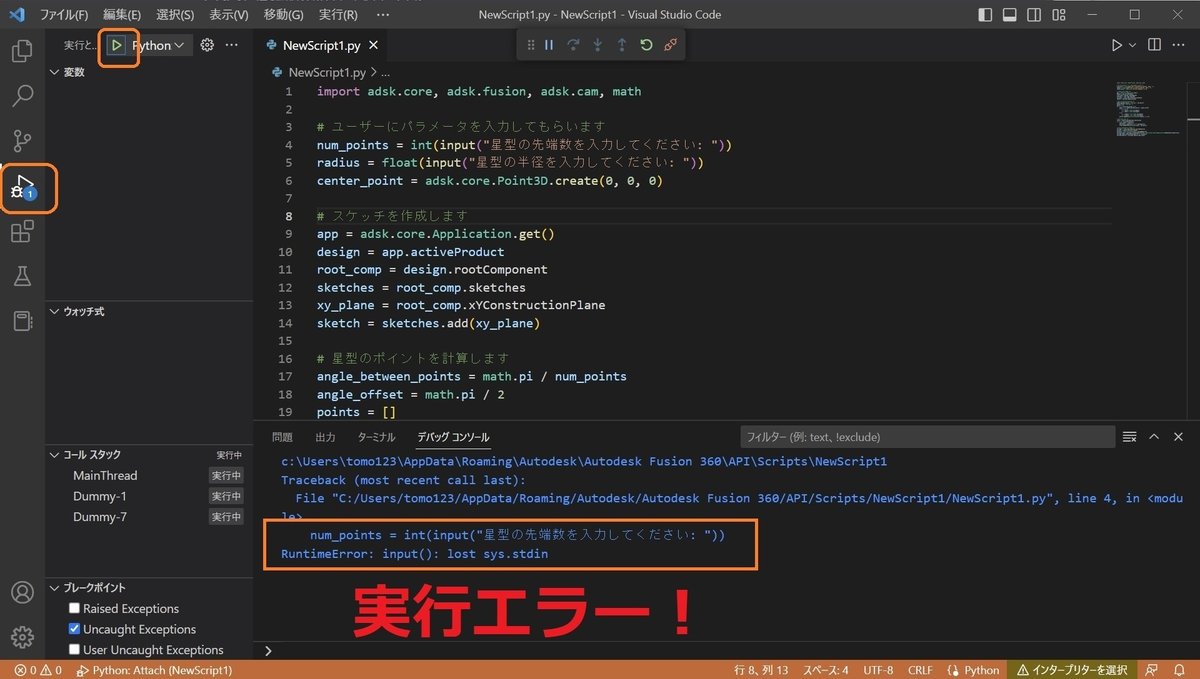The height and width of the screenshot is (679, 1200).
Task: Click スペース: 4 indentation status
Action: pos(826,670)
